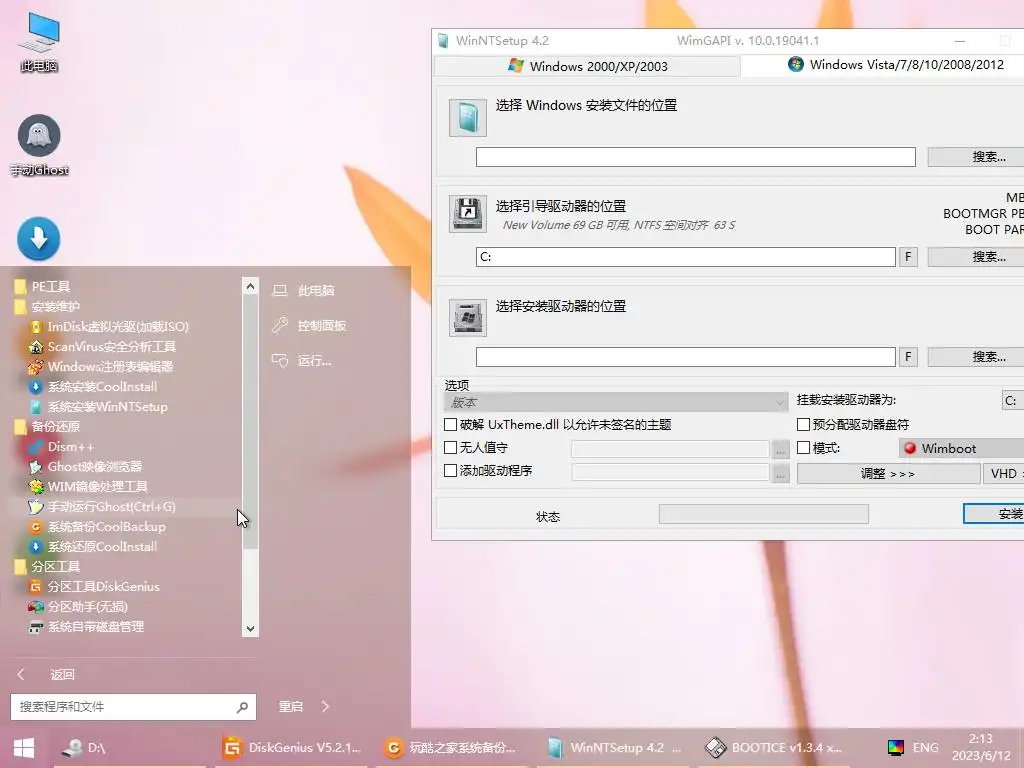Select 手动运行Ghost(Ctrl+G) in the menu
This screenshot has height=768, width=1024.
click(111, 507)
